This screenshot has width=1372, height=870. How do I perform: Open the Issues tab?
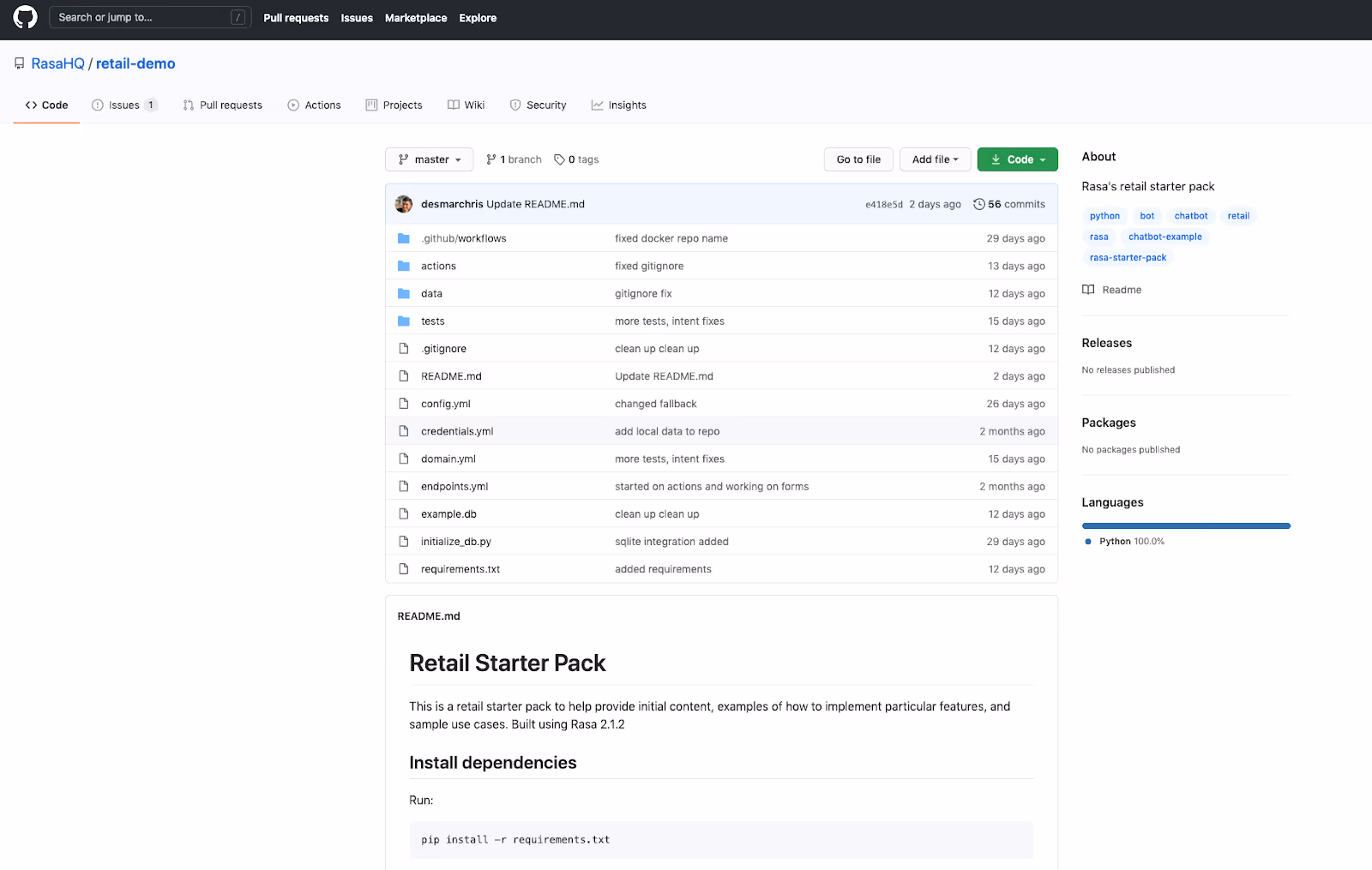124,105
